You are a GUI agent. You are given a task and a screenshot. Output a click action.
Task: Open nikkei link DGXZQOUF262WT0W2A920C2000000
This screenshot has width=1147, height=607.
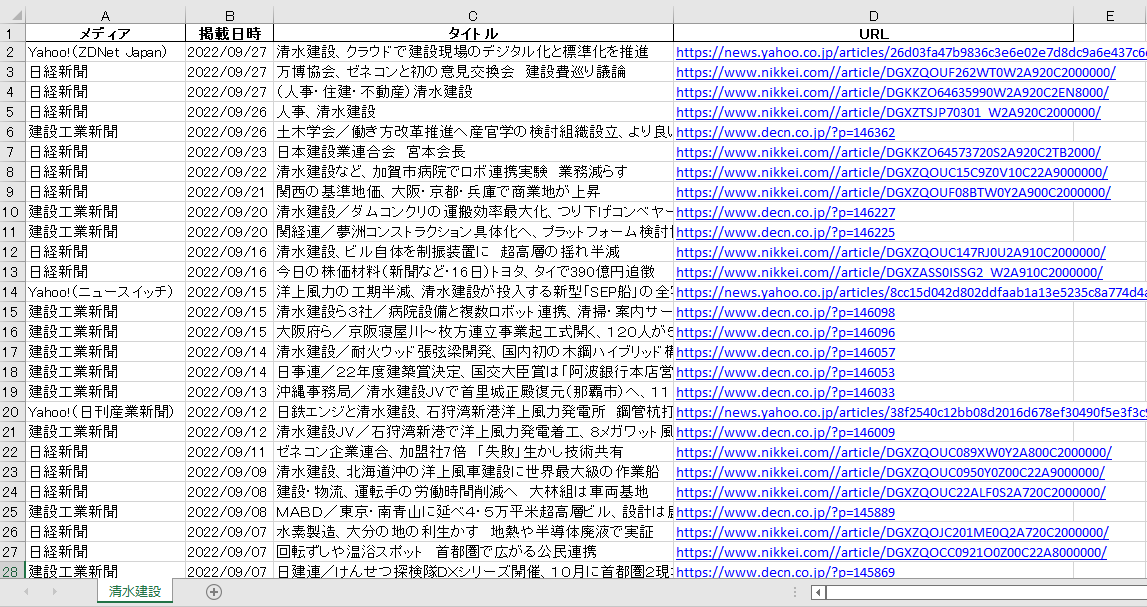895,72
